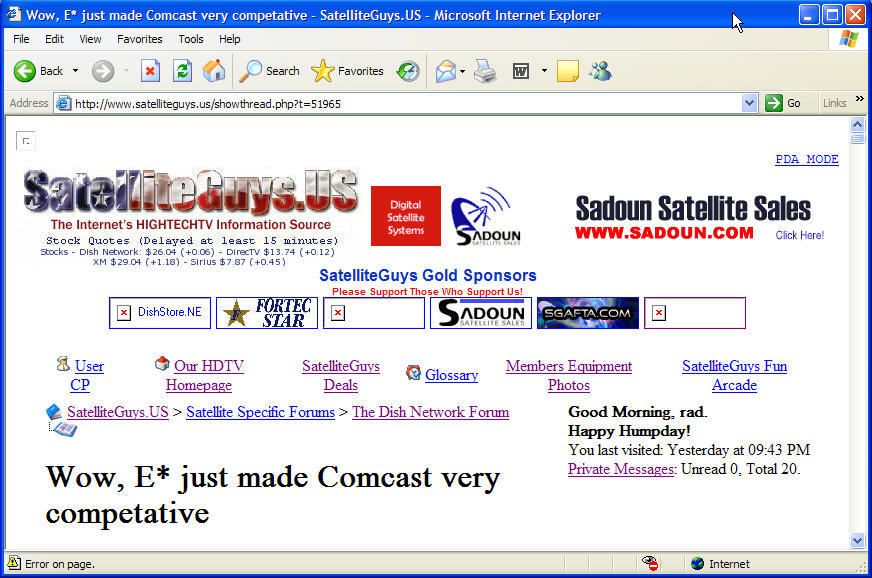Click the PDA MODE link

[807, 159]
